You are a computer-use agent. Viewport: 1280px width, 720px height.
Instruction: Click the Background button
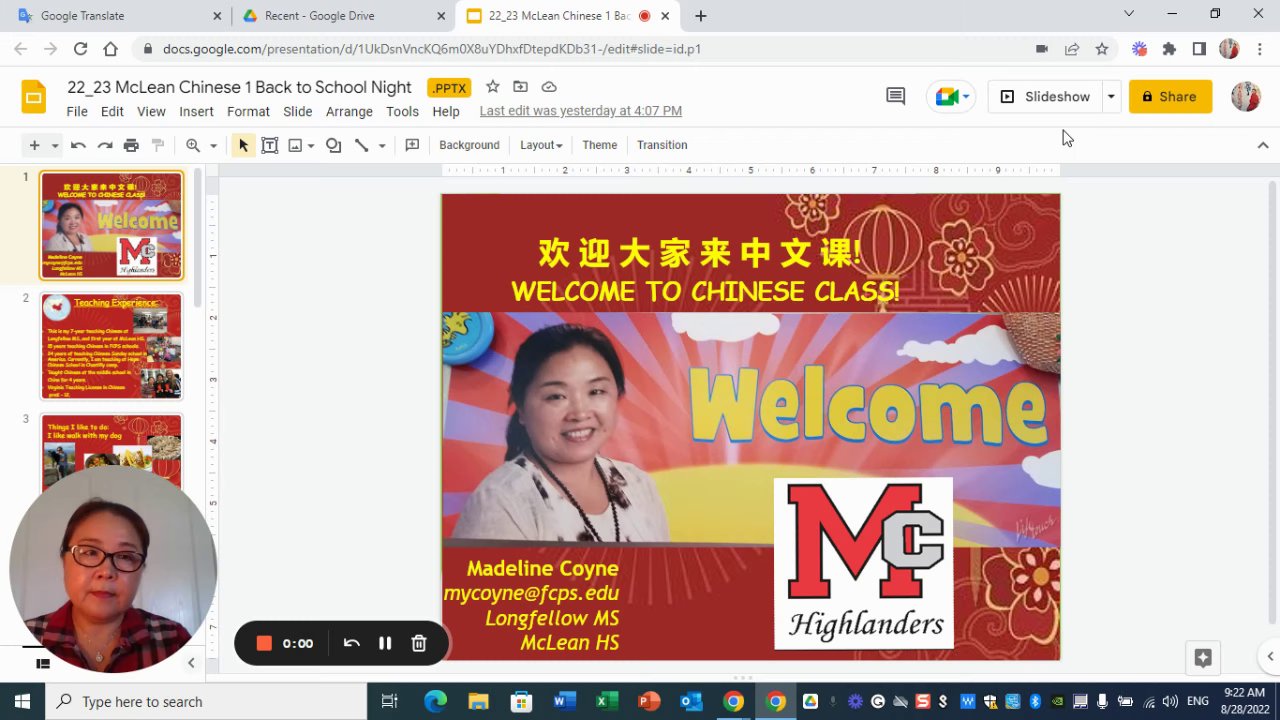click(469, 145)
